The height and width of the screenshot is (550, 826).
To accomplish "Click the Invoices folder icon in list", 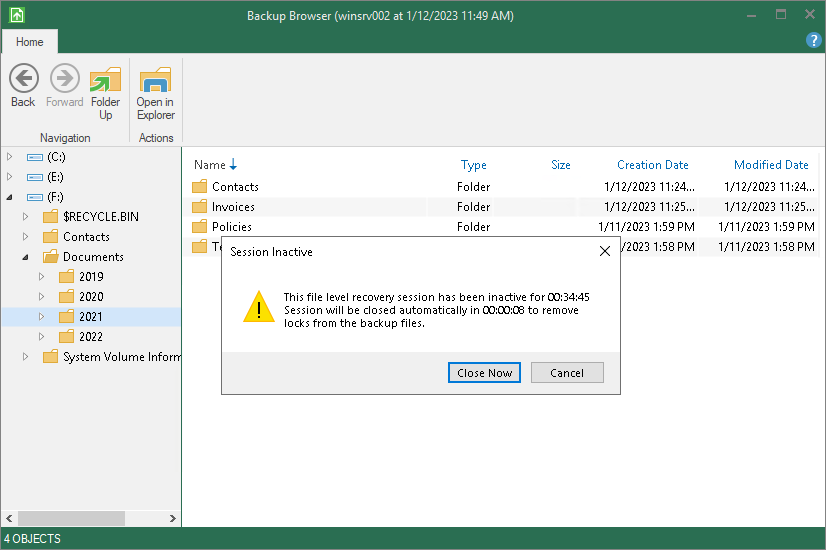I will (199, 207).
